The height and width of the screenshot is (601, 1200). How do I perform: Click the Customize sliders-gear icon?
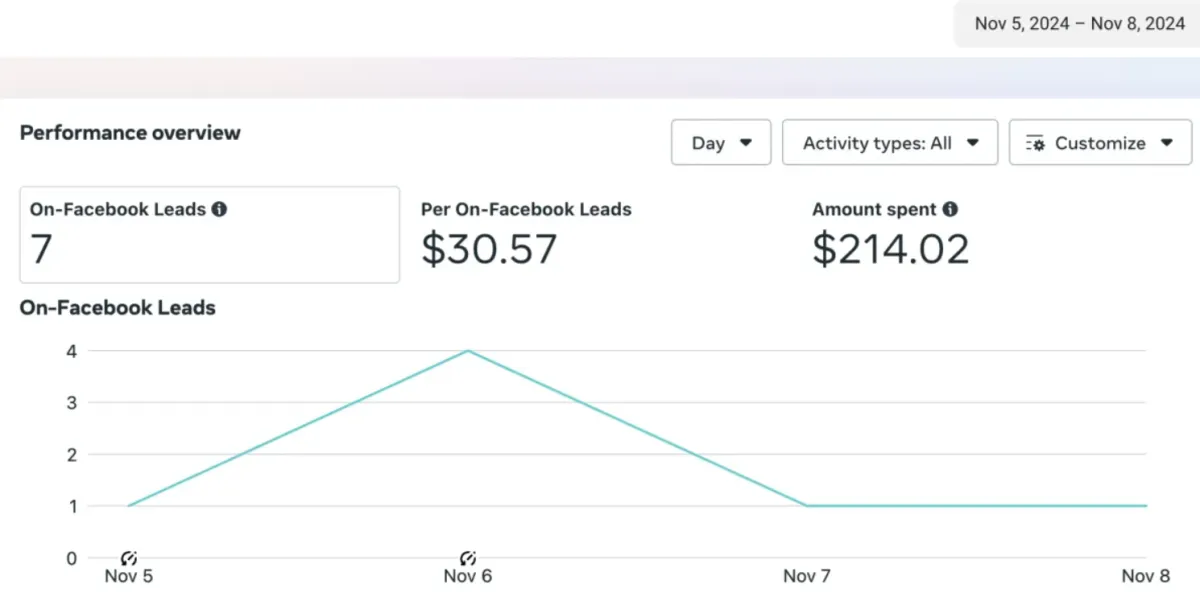click(x=1036, y=144)
